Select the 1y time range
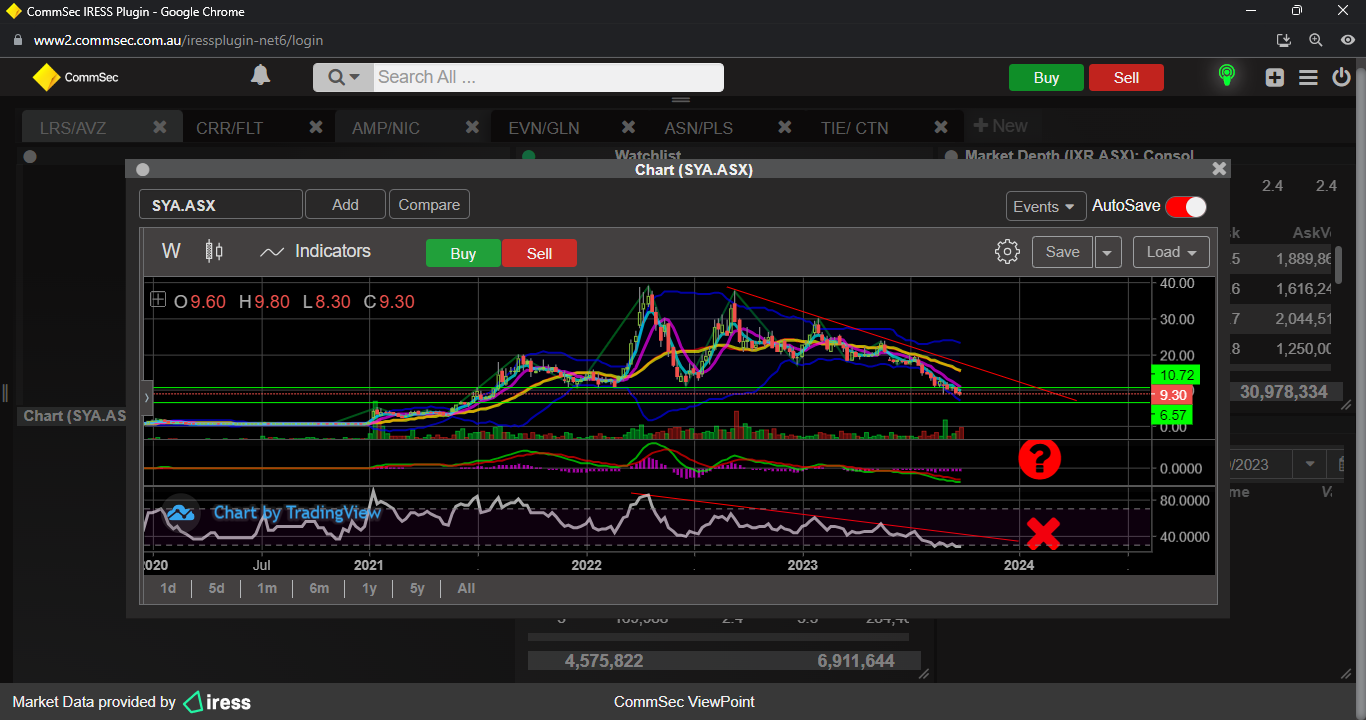 click(369, 588)
